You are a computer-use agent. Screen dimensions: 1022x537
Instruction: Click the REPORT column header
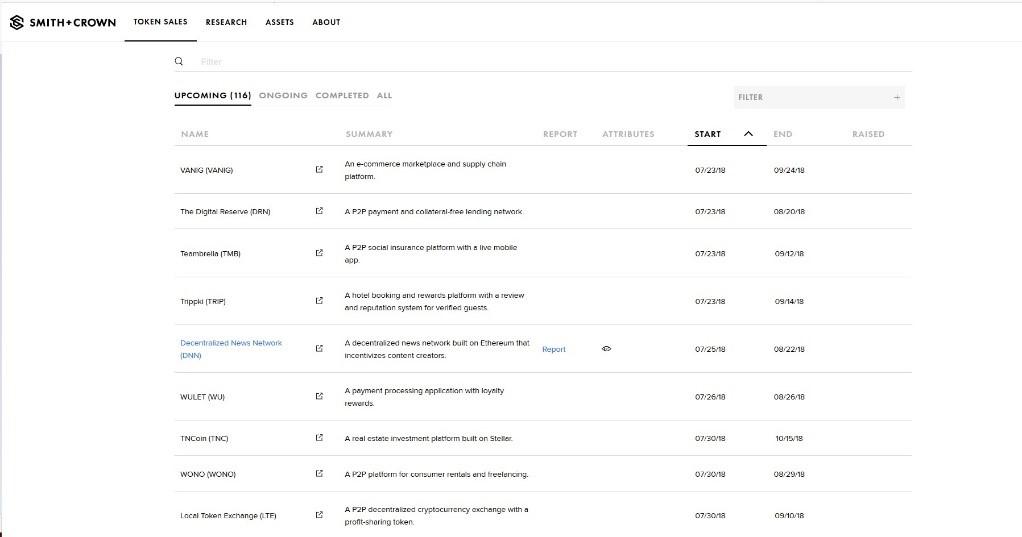click(x=560, y=134)
